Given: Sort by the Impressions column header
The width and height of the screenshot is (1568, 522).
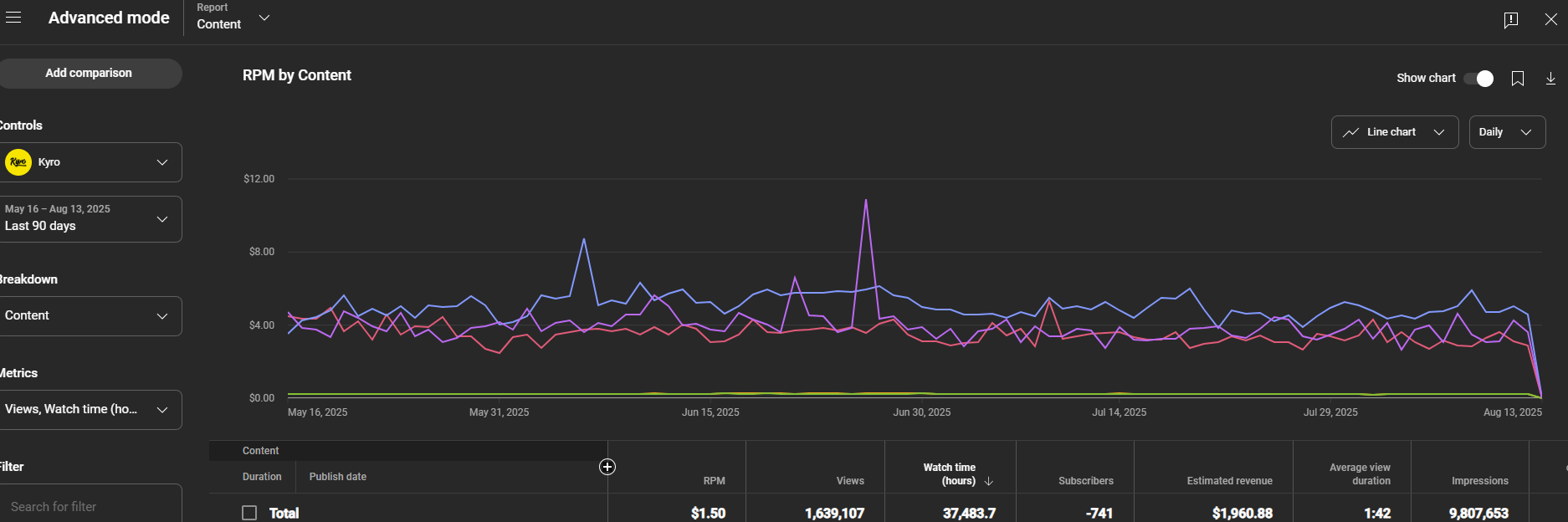Looking at the screenshot, I should (x=1479, y=481).
